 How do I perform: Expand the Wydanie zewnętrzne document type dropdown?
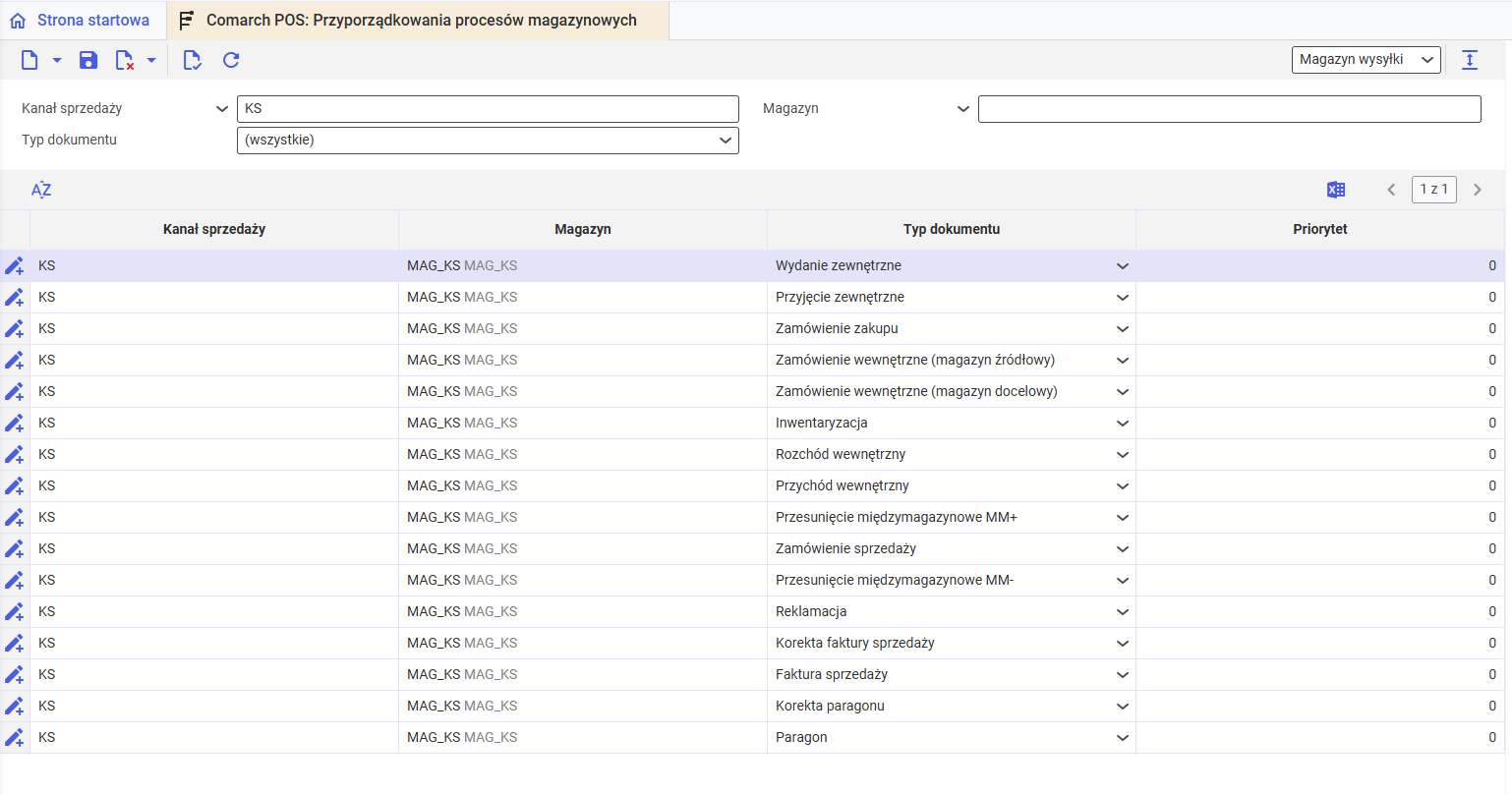(x=1122, y=266)
